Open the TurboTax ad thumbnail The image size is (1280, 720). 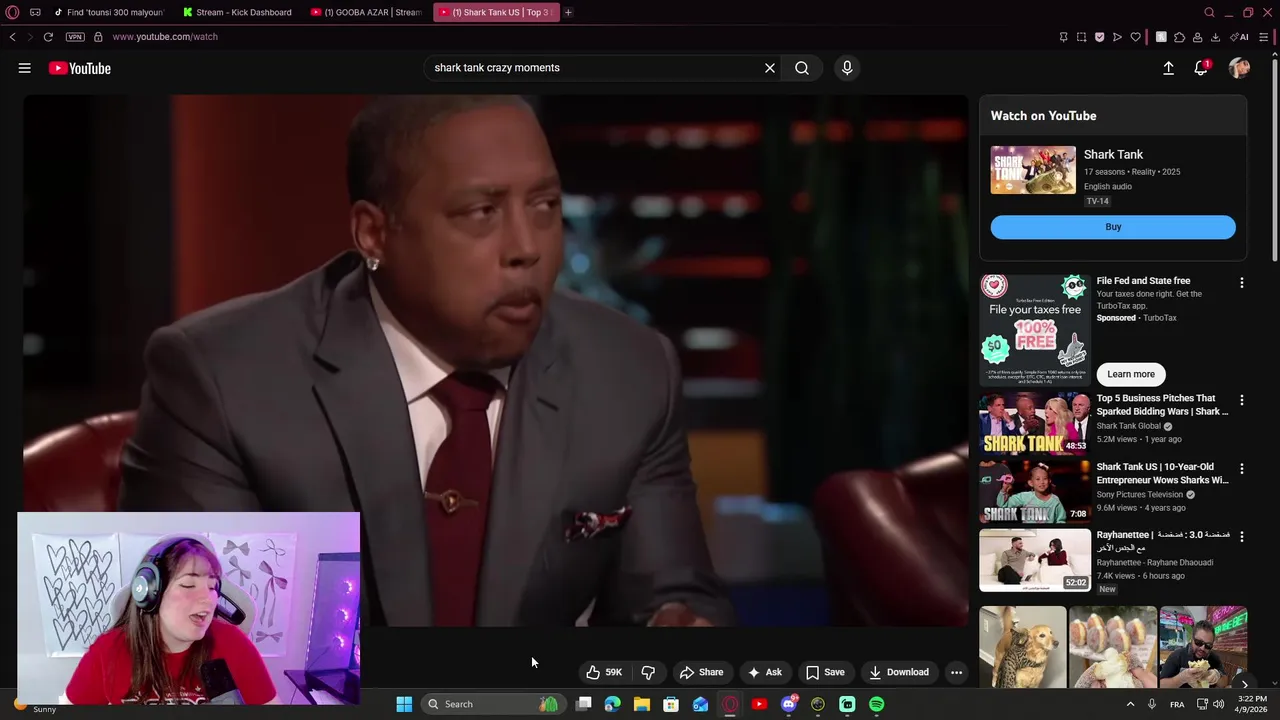pyautogui.click(x=1035, y=330)
